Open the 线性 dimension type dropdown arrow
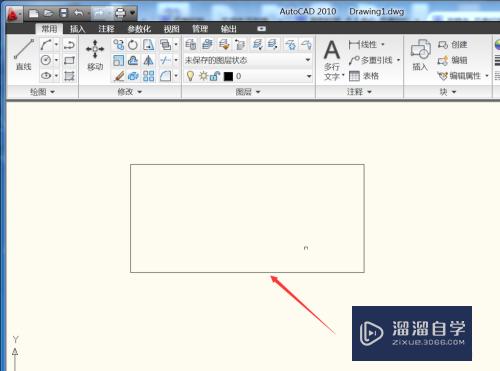The image size is (500, 371). [383, 44]
